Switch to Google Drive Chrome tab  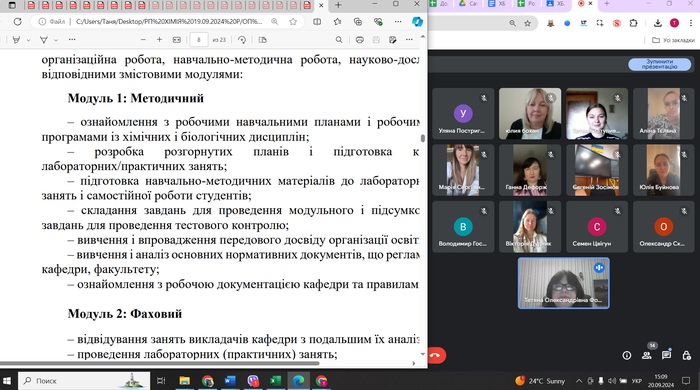[x=468, y=4]
